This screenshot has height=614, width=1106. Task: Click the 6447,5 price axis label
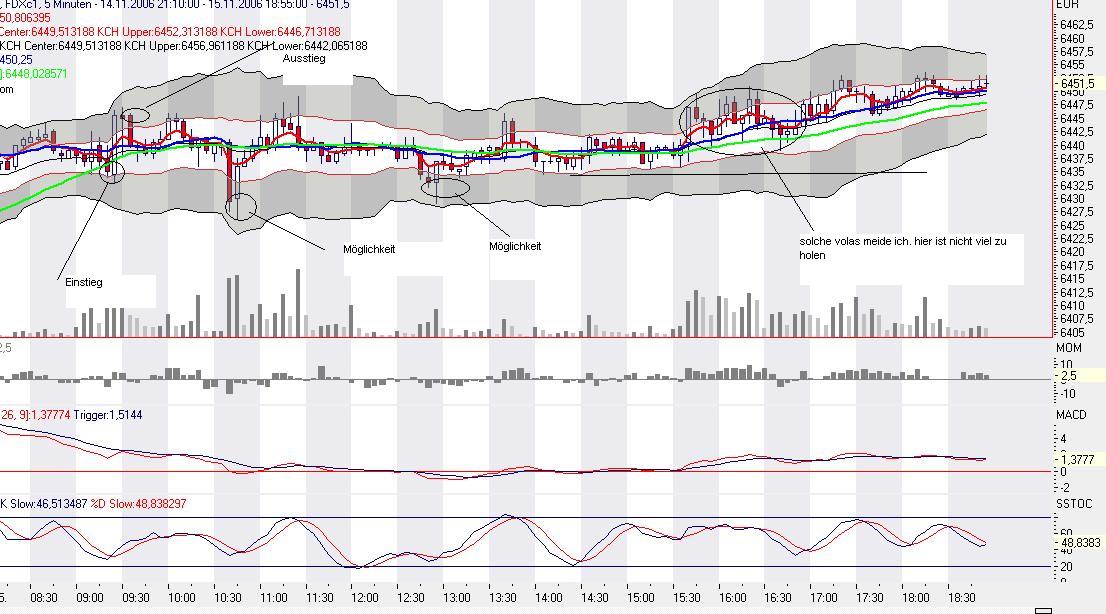(1076, 105)
